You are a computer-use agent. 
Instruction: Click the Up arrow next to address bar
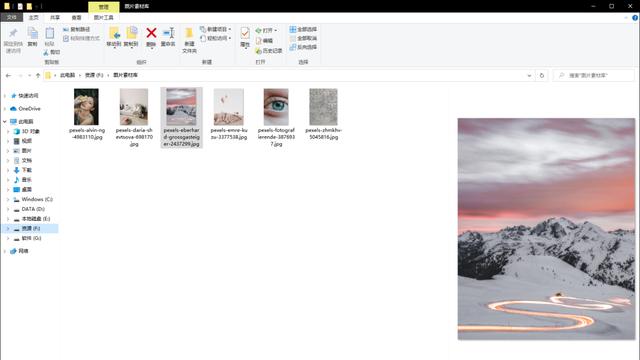point(38,76)
